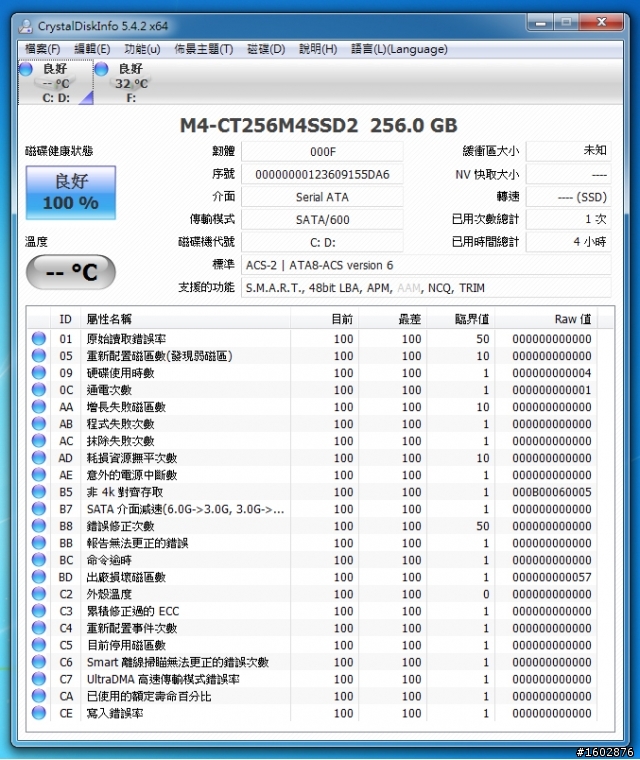
Task: Open the 說明(H) menu
Action: [x=318, y=49]
